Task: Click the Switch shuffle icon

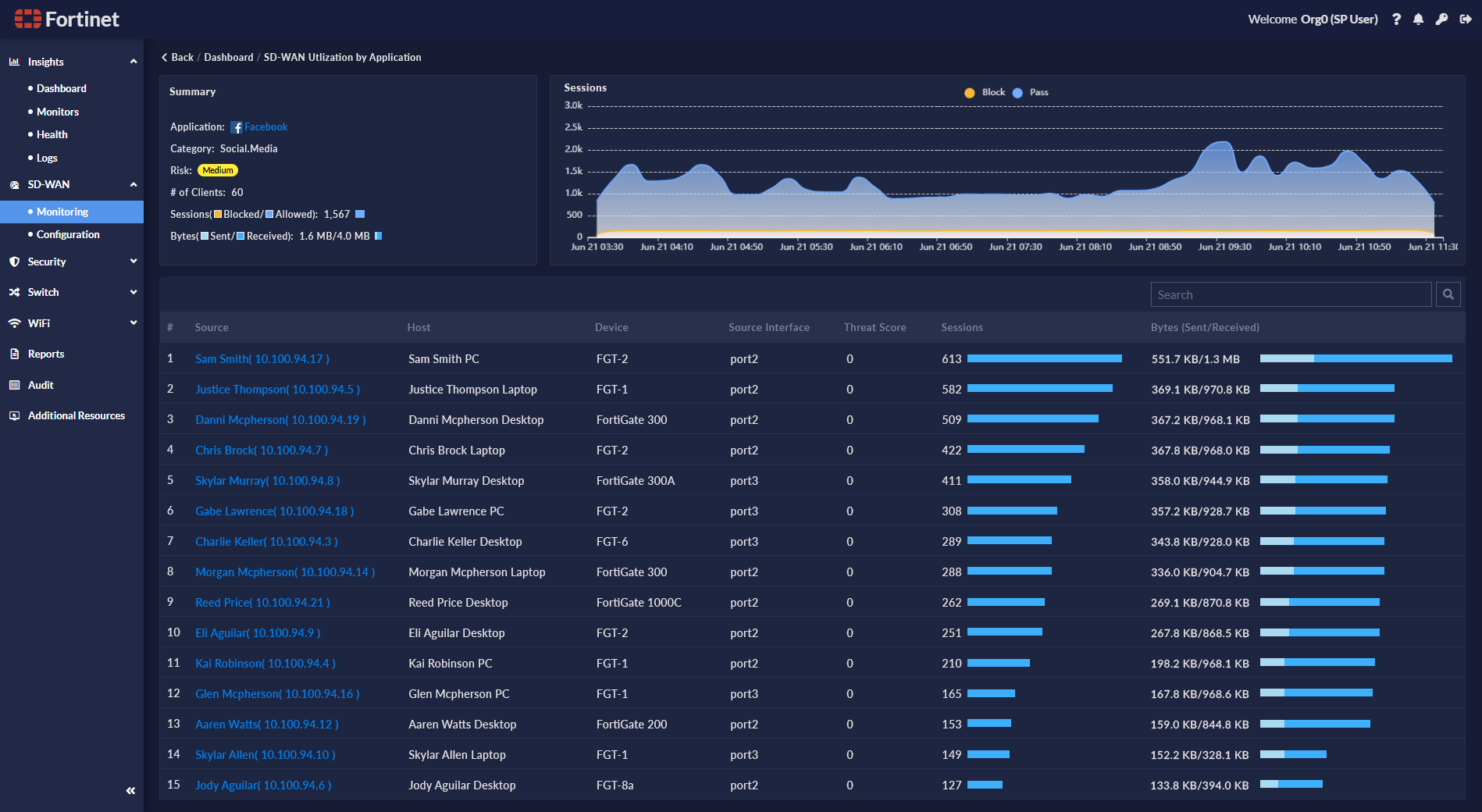Action: pyautogui.click(x=14, y=292)
